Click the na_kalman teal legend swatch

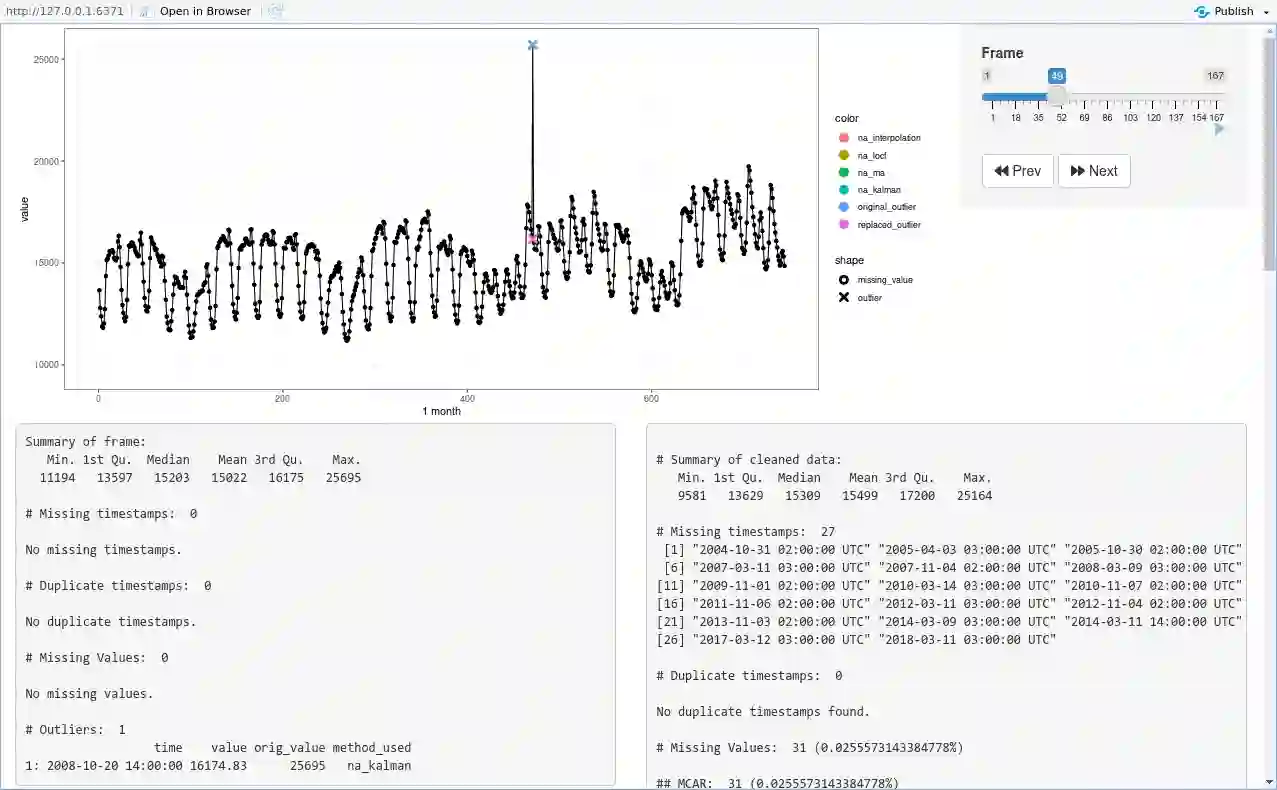coord(843,190)
